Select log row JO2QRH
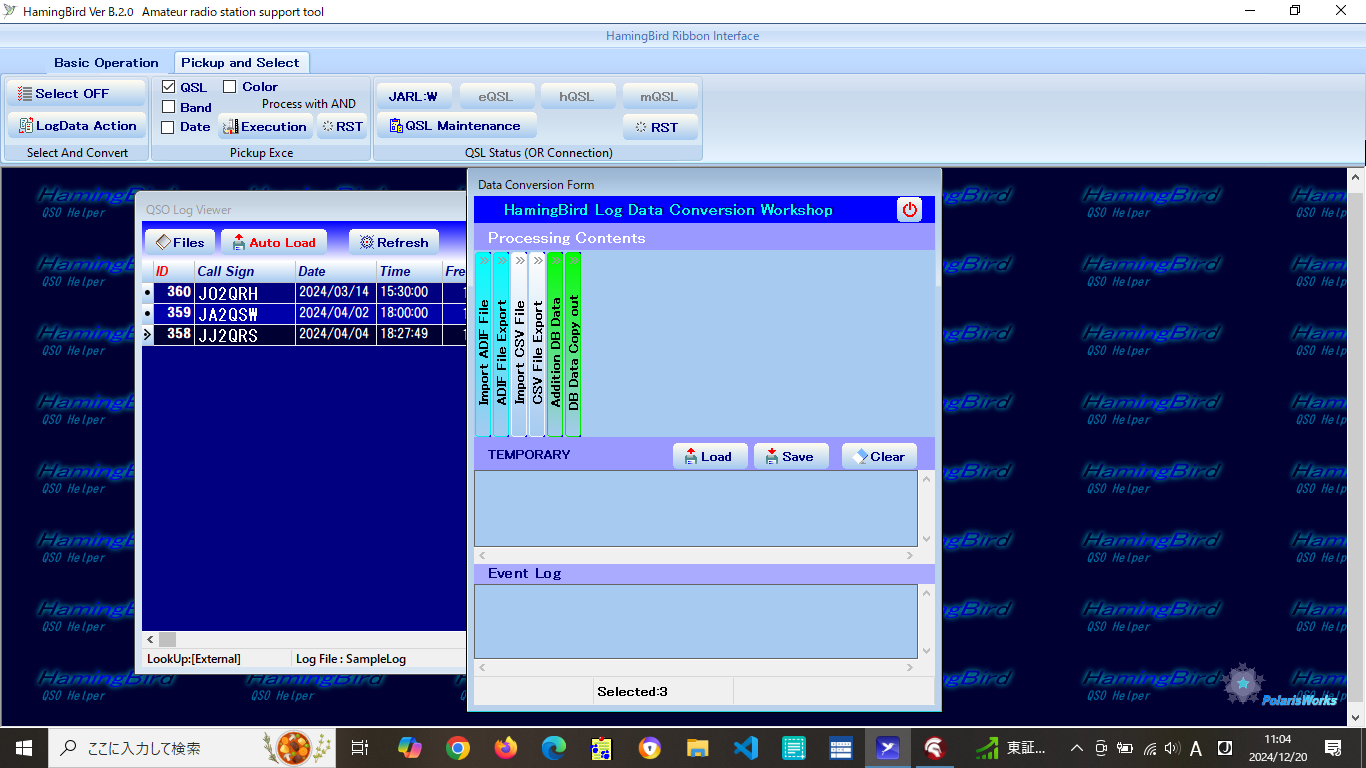 pos(304,293)
